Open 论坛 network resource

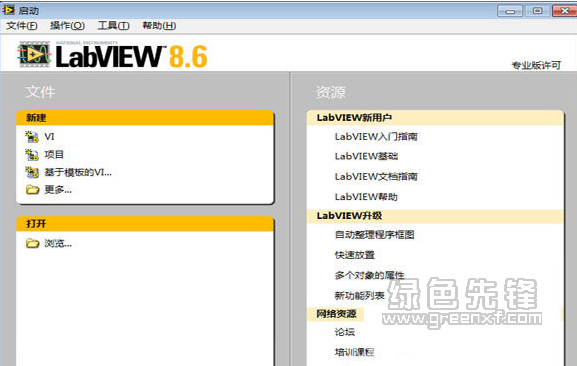(x=345, y=332)
